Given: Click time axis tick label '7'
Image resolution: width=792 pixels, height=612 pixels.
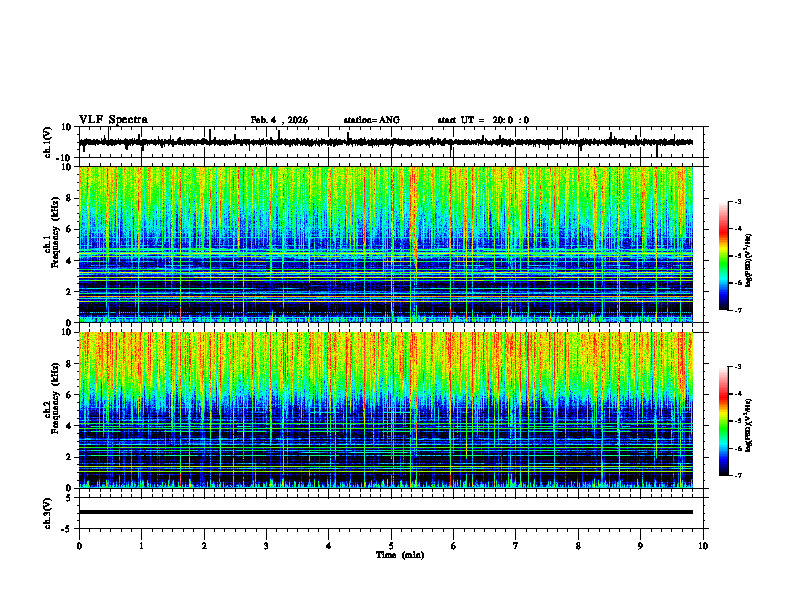Looking at the screenshot, I should click(x=516, y=546).
